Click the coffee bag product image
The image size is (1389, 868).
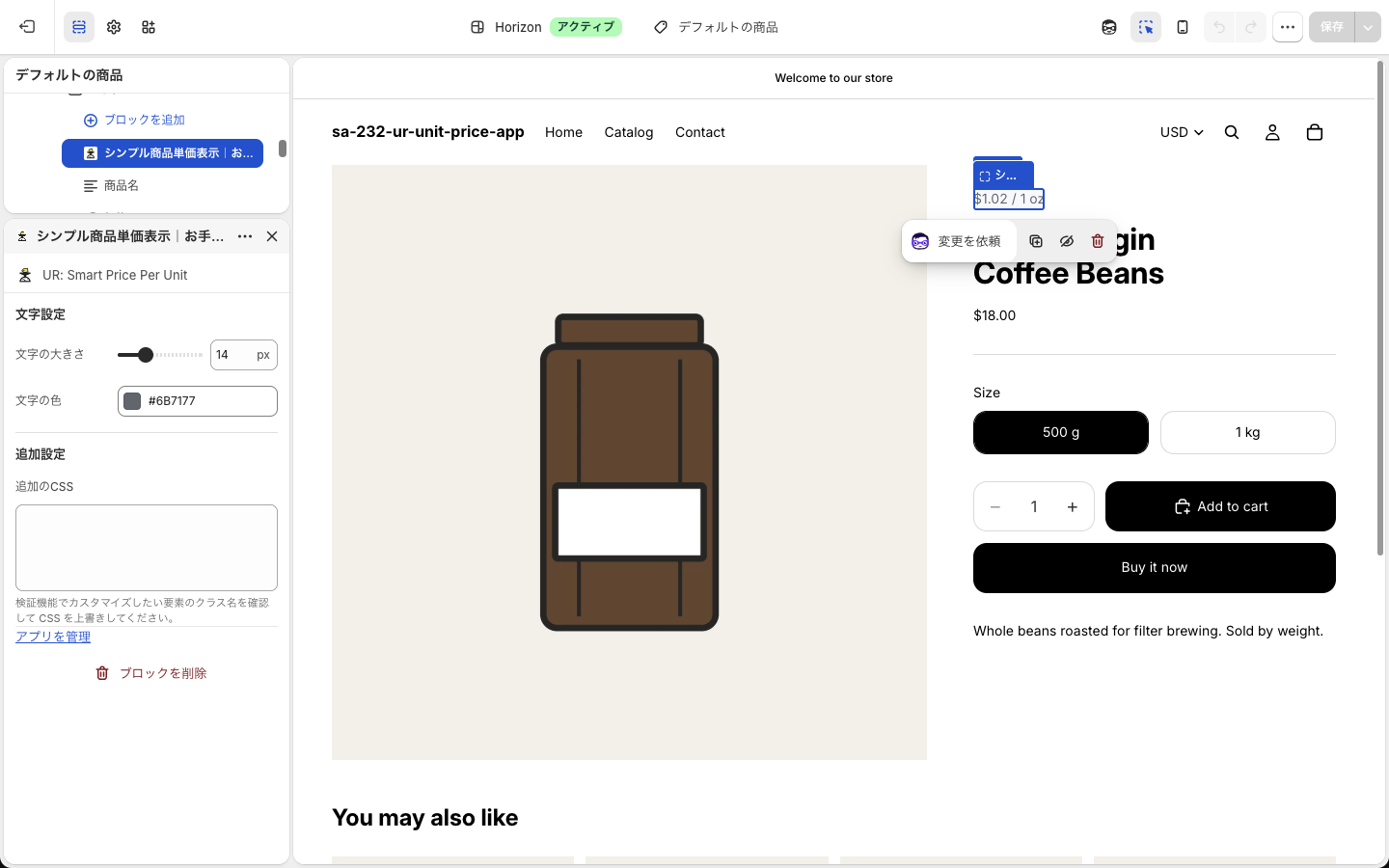pos(629,462)
